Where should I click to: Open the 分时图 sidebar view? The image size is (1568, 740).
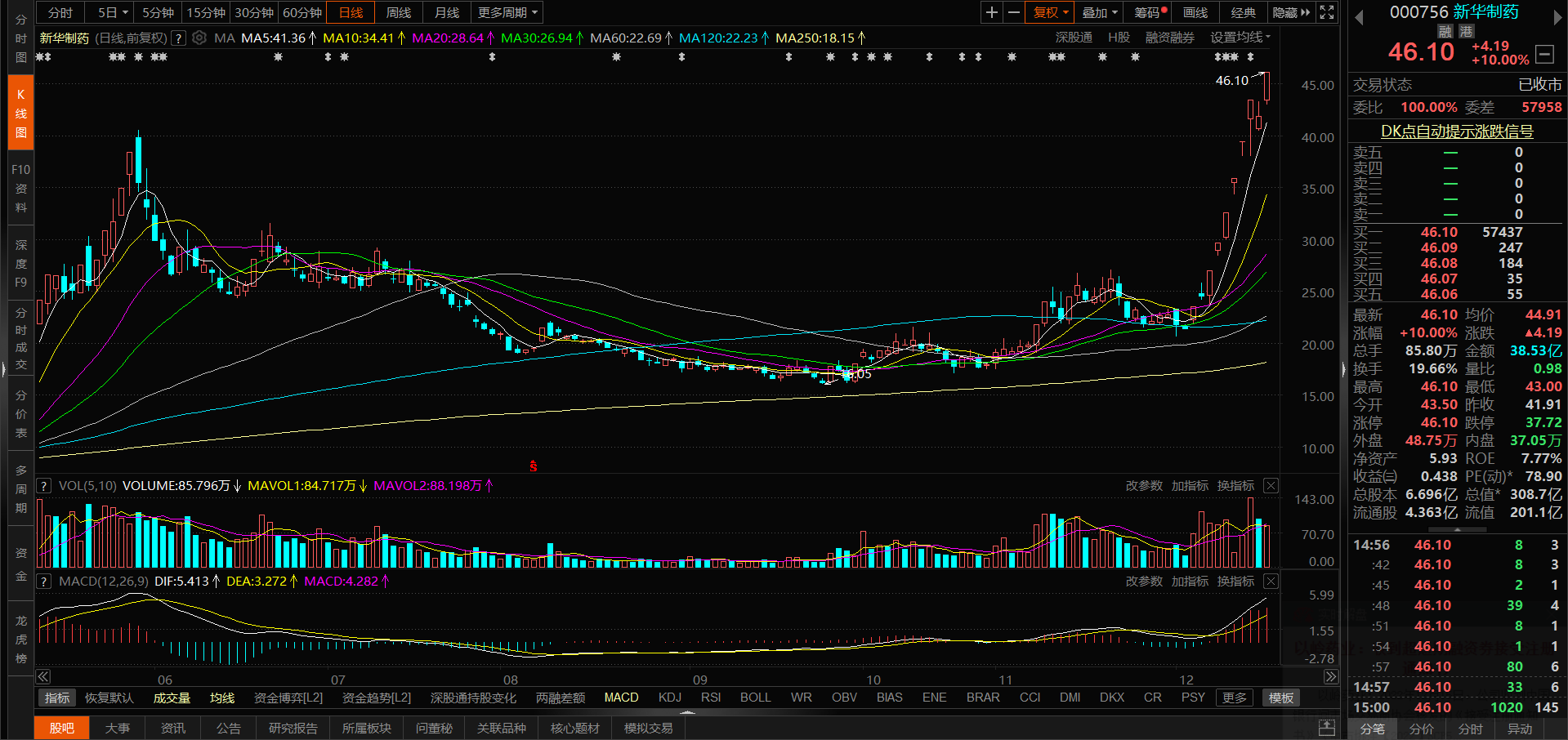[21, 38]
